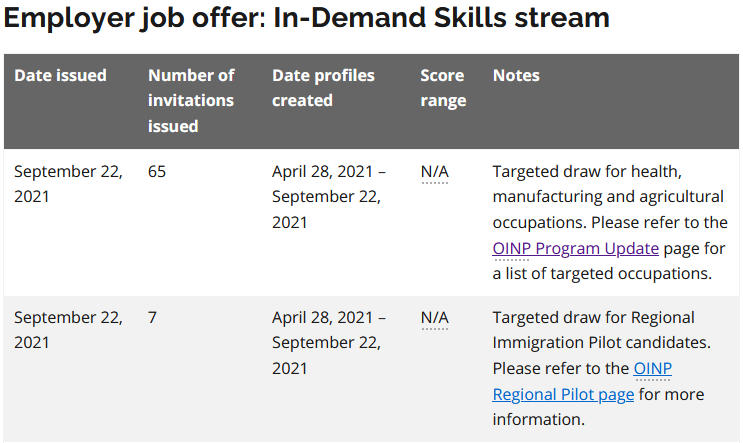Select the 7 invitations cell
This screenshot has height=443, width=743.
(152, 317)
